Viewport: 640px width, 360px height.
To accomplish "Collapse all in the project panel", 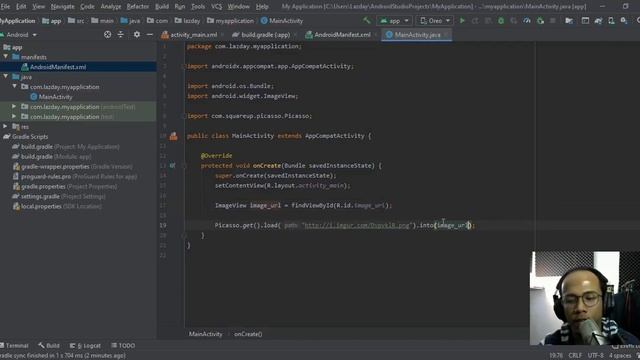I will pos(121,35).
